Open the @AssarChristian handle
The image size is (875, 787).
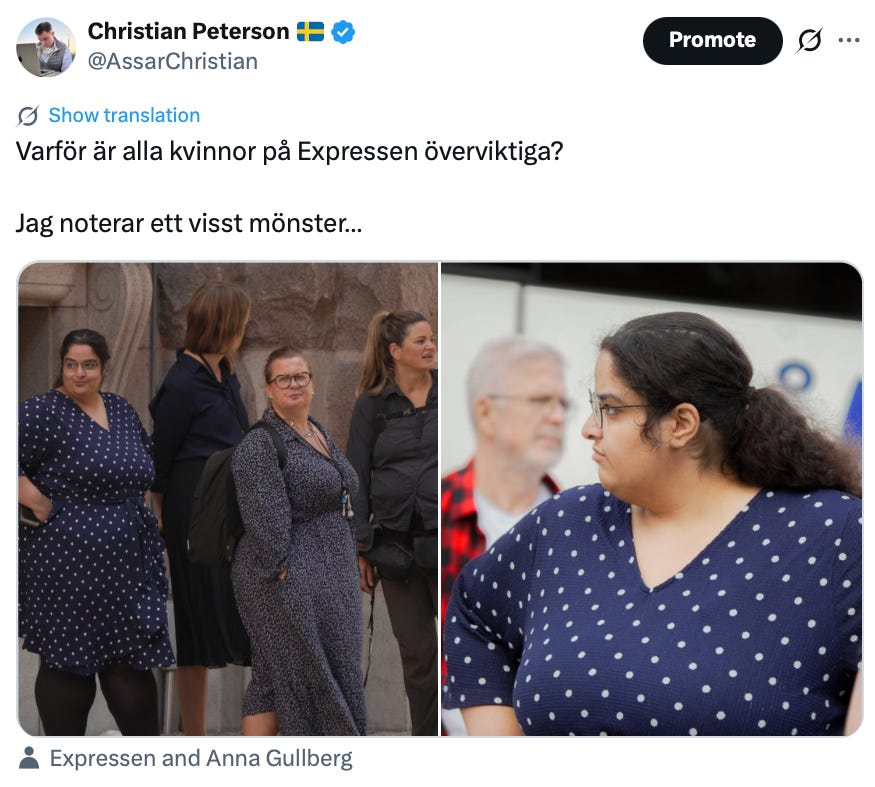click(x=172, y=61)
